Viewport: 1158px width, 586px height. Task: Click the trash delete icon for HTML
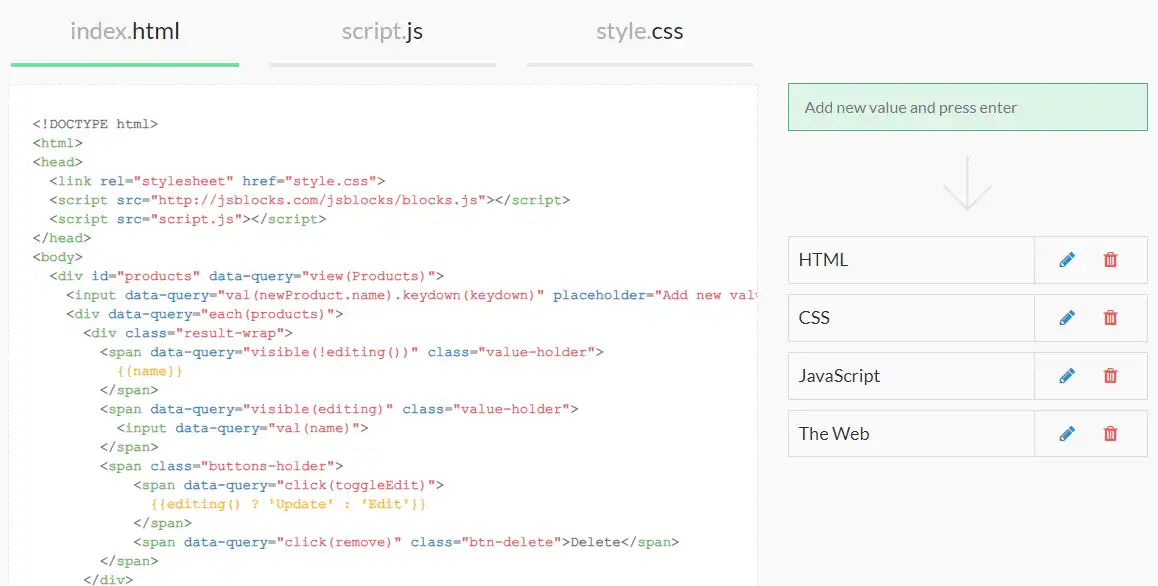tap(1110, 260)
